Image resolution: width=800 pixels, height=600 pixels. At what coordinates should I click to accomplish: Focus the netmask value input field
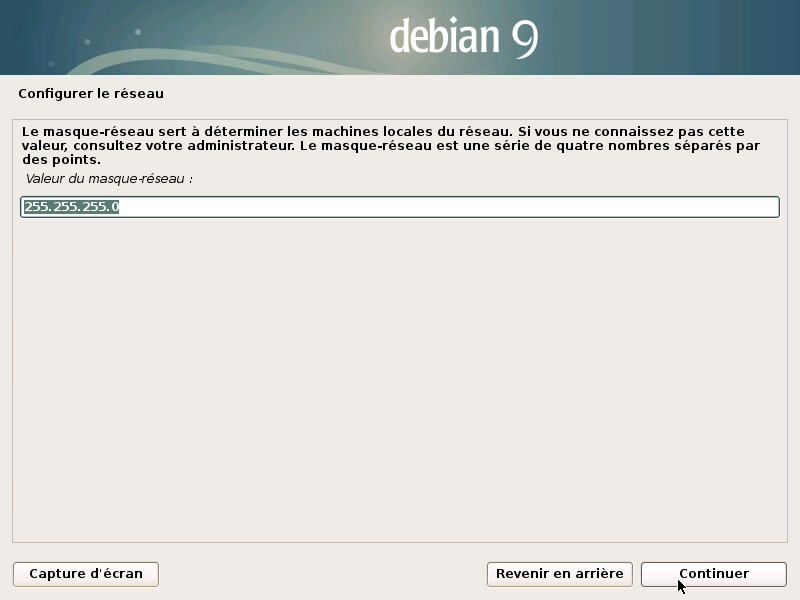(400, 207)
